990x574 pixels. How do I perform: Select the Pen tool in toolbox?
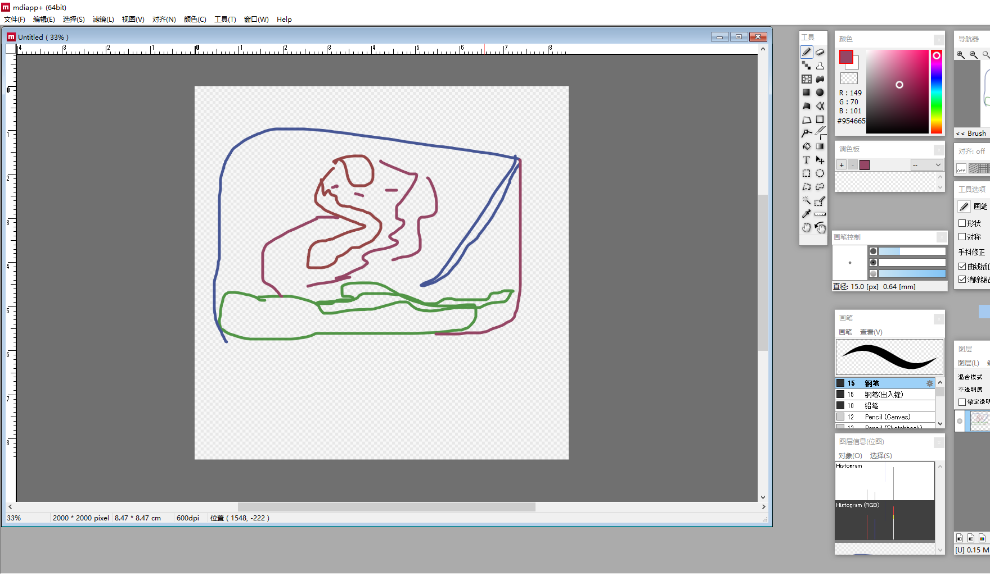pos(806,51)
